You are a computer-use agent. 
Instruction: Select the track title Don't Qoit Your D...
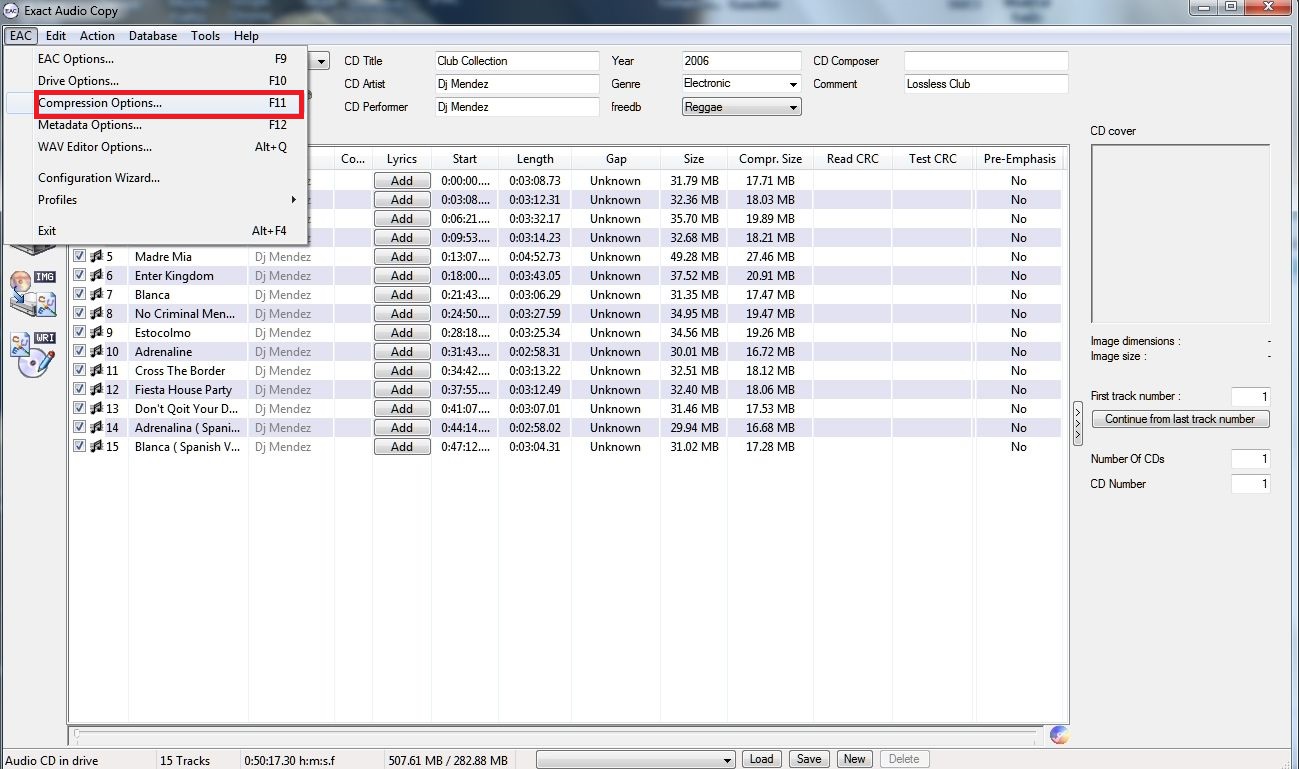tap(187, 409)
